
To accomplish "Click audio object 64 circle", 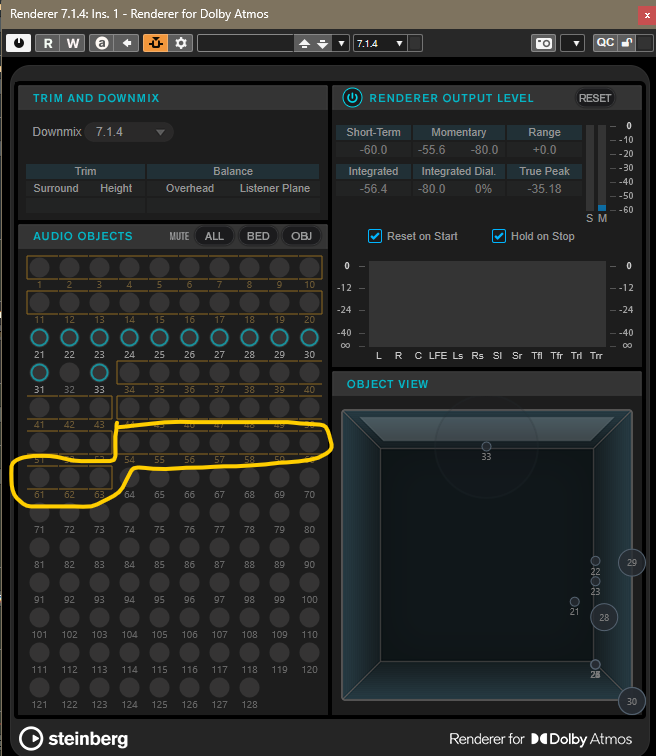I will pos(129,478).
